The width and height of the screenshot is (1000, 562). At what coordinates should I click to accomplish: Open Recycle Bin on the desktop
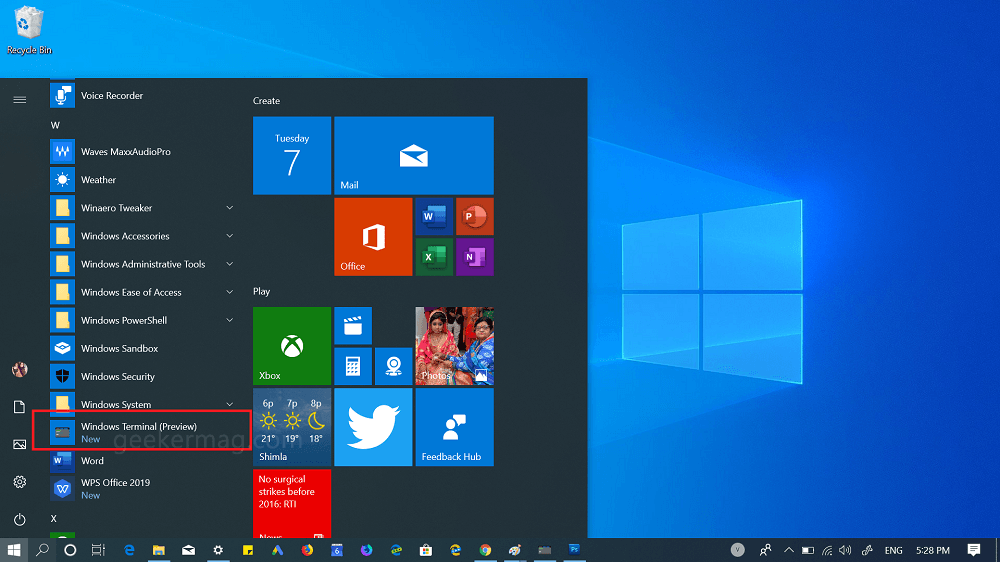pos(29,30)
